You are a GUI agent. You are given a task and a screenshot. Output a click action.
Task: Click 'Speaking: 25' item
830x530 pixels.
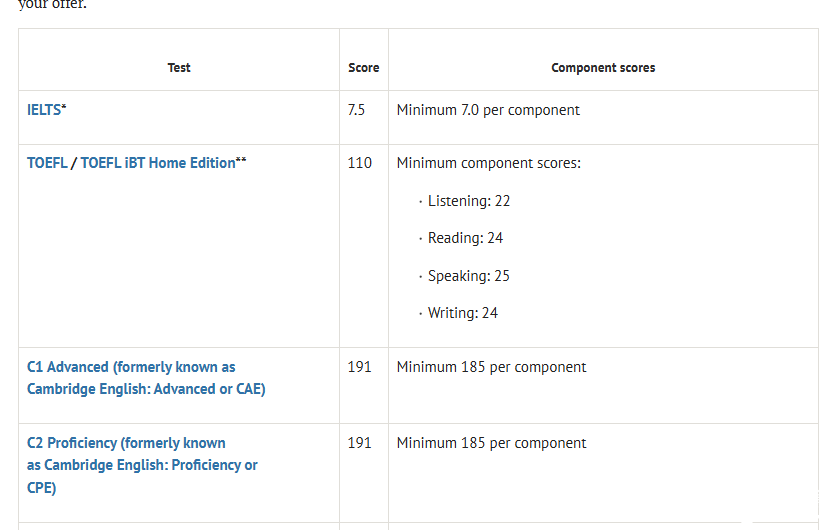point(468,275)
